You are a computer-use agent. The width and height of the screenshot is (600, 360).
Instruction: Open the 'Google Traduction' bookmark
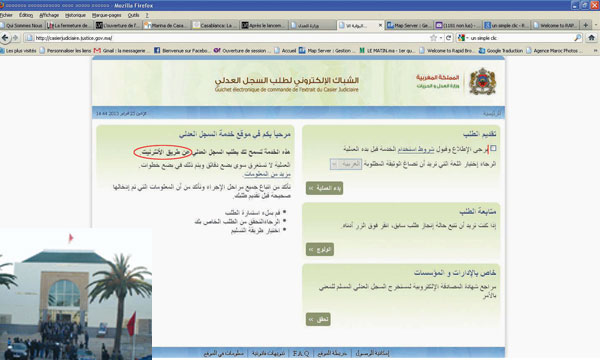tap(501, 50)
